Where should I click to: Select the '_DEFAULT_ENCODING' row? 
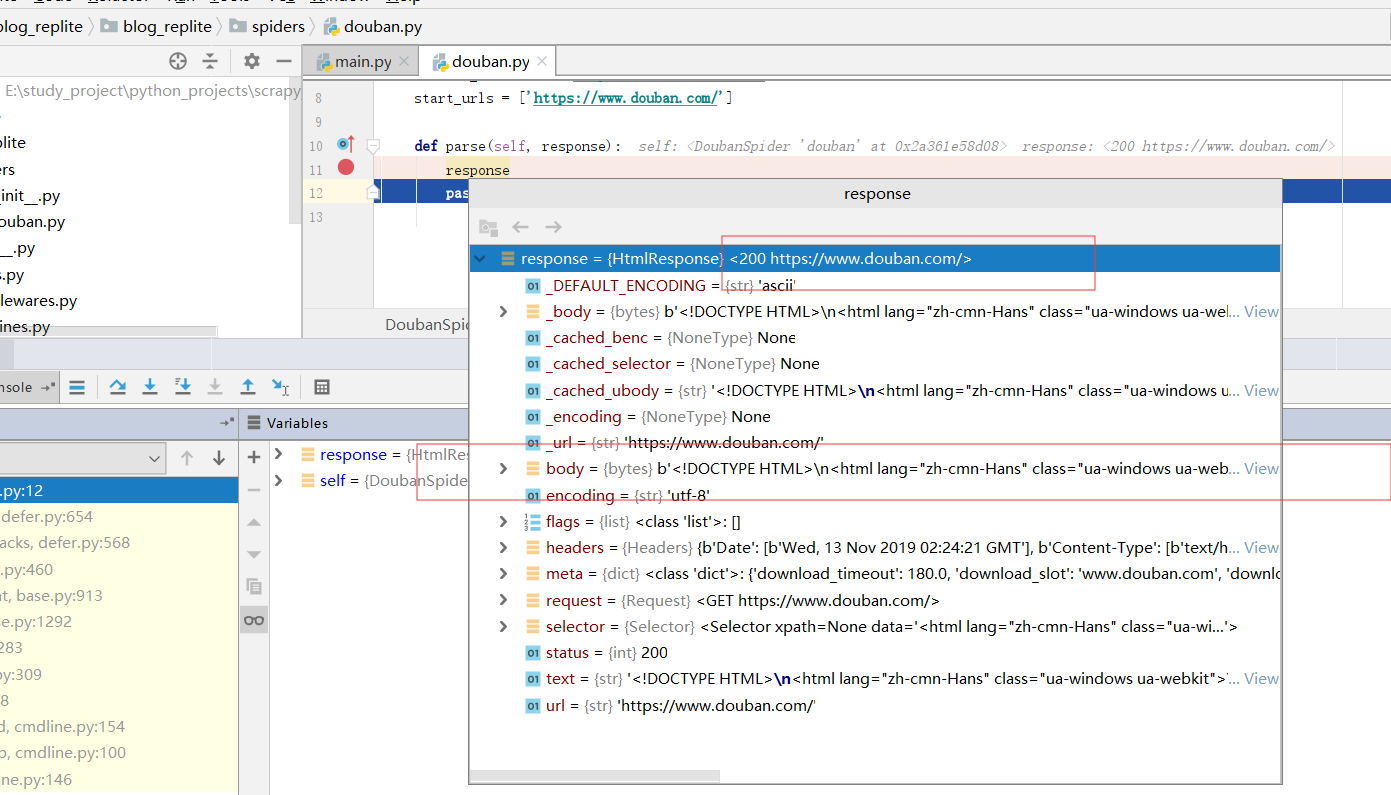(x=875, y=286)
